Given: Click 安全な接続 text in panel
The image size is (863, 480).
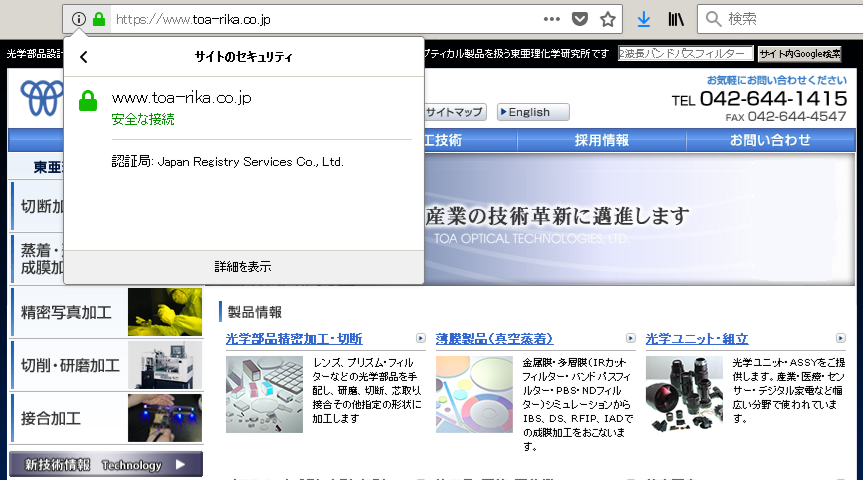Looking at the screenshot, I should [x=143, y=119].
